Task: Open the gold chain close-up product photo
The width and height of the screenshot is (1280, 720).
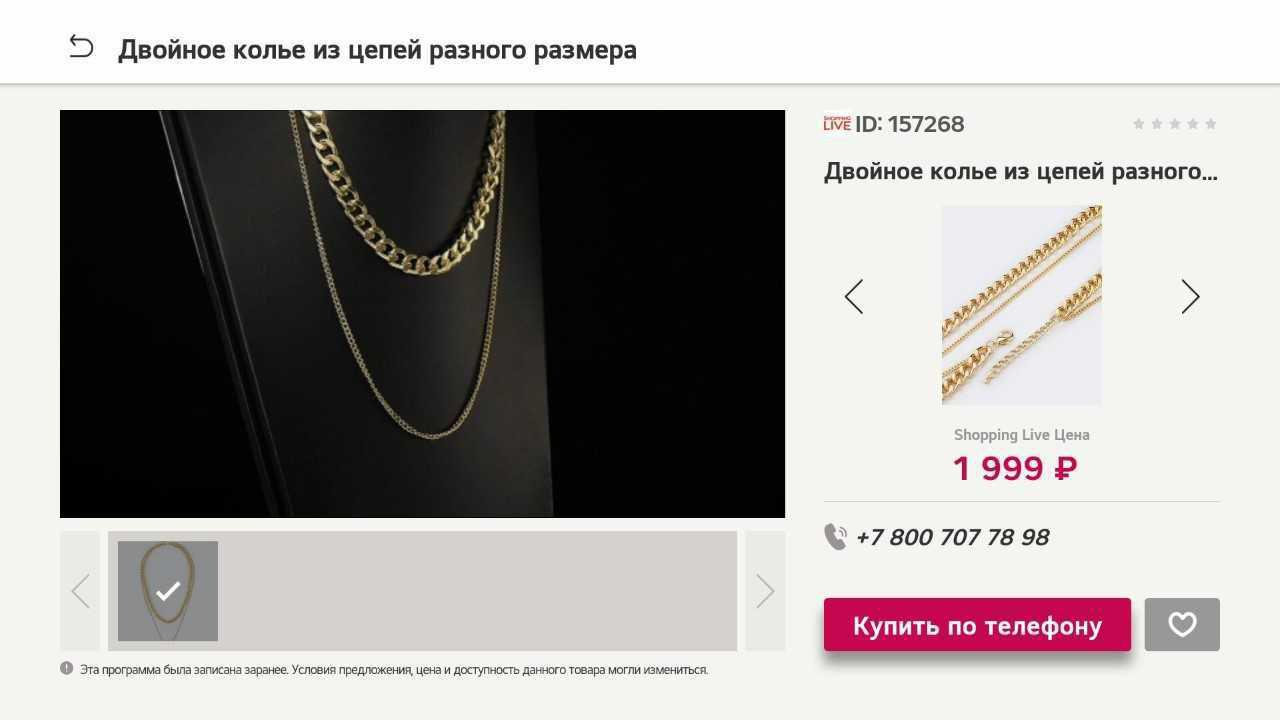Action: [1022, 305]
